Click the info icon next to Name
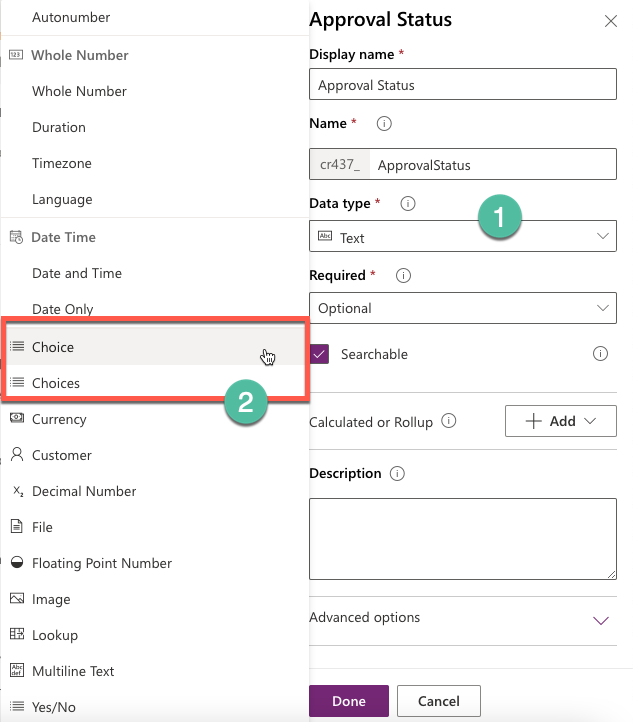 point(384,123)
